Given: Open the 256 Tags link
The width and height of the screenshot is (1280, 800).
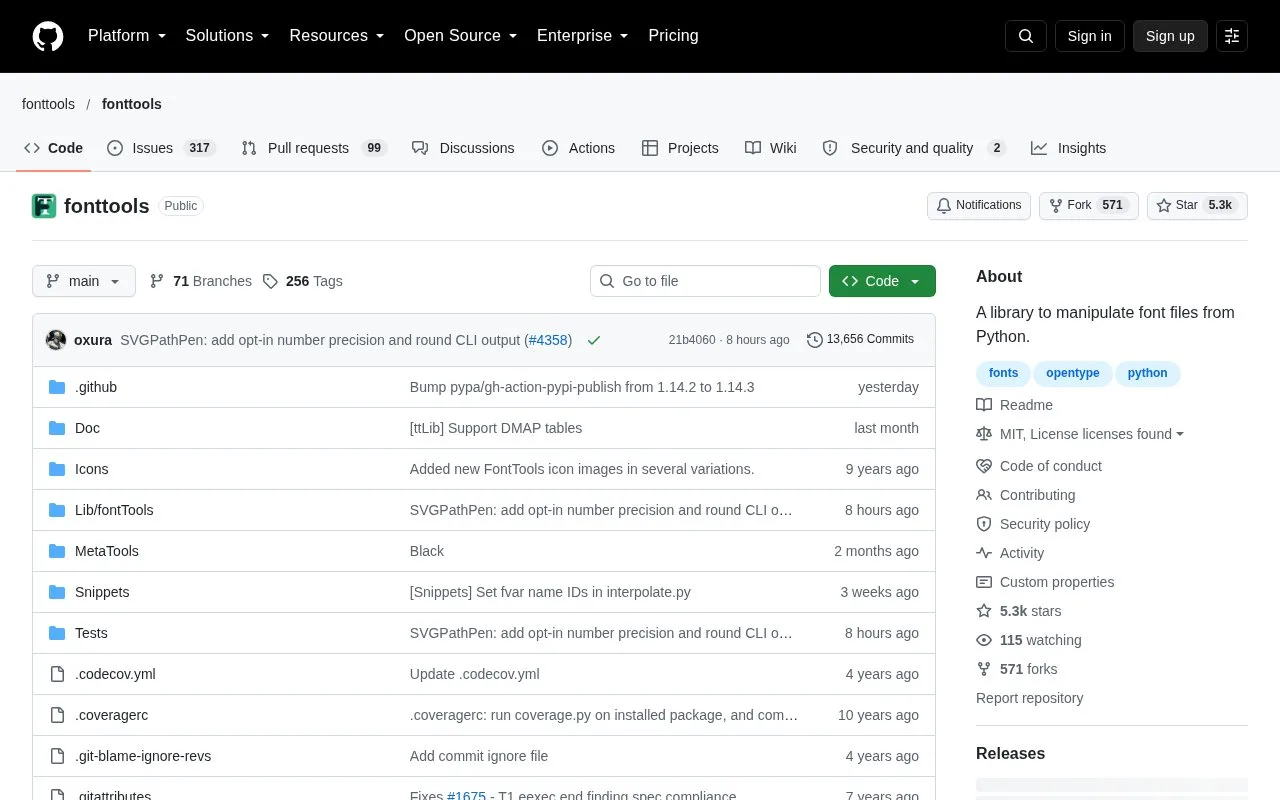Looking at the screenshot, I should point(302,281).
